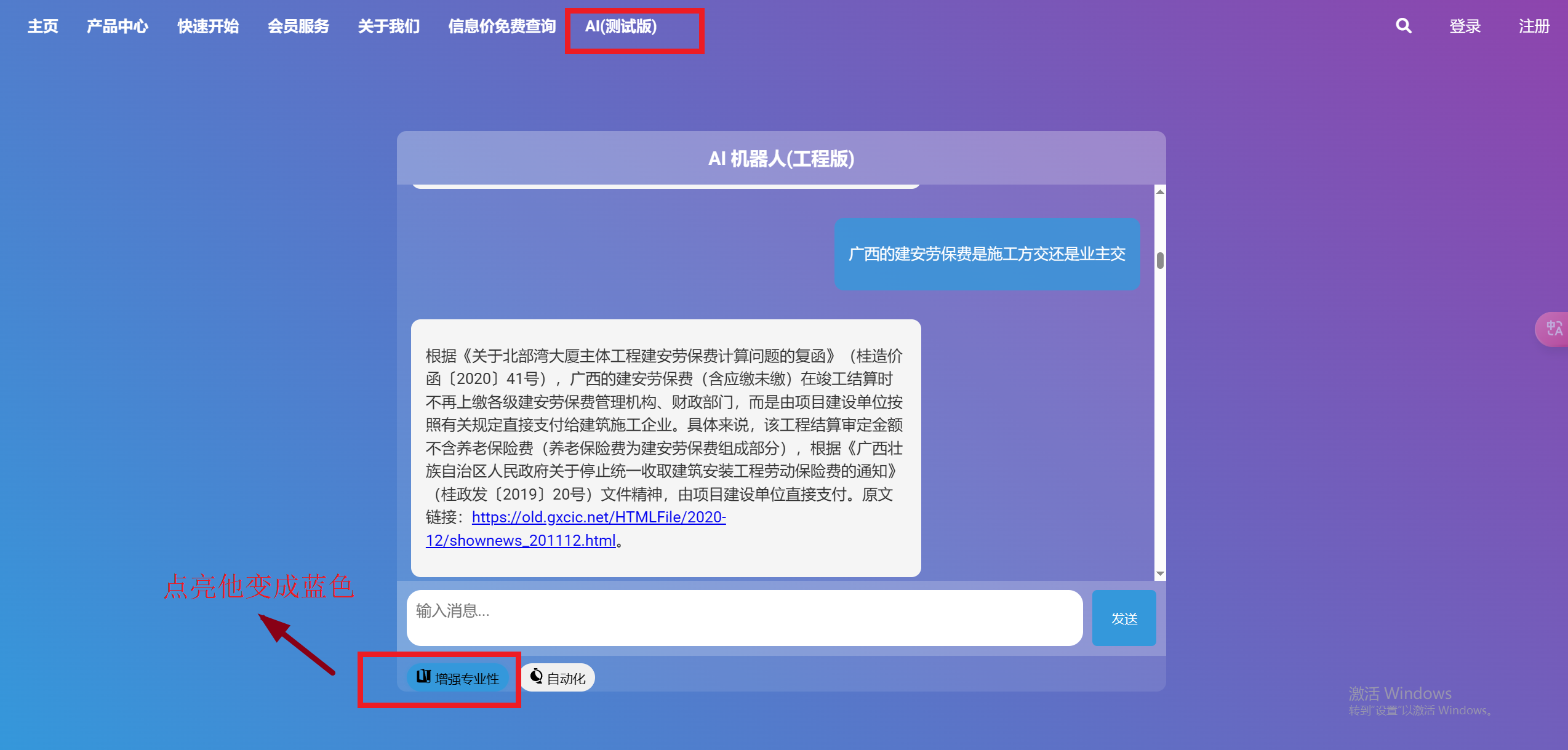Go to 快速开始 page
Image resolution: width=1568 pixels, height=750 pixels.
tap(208, 26)
